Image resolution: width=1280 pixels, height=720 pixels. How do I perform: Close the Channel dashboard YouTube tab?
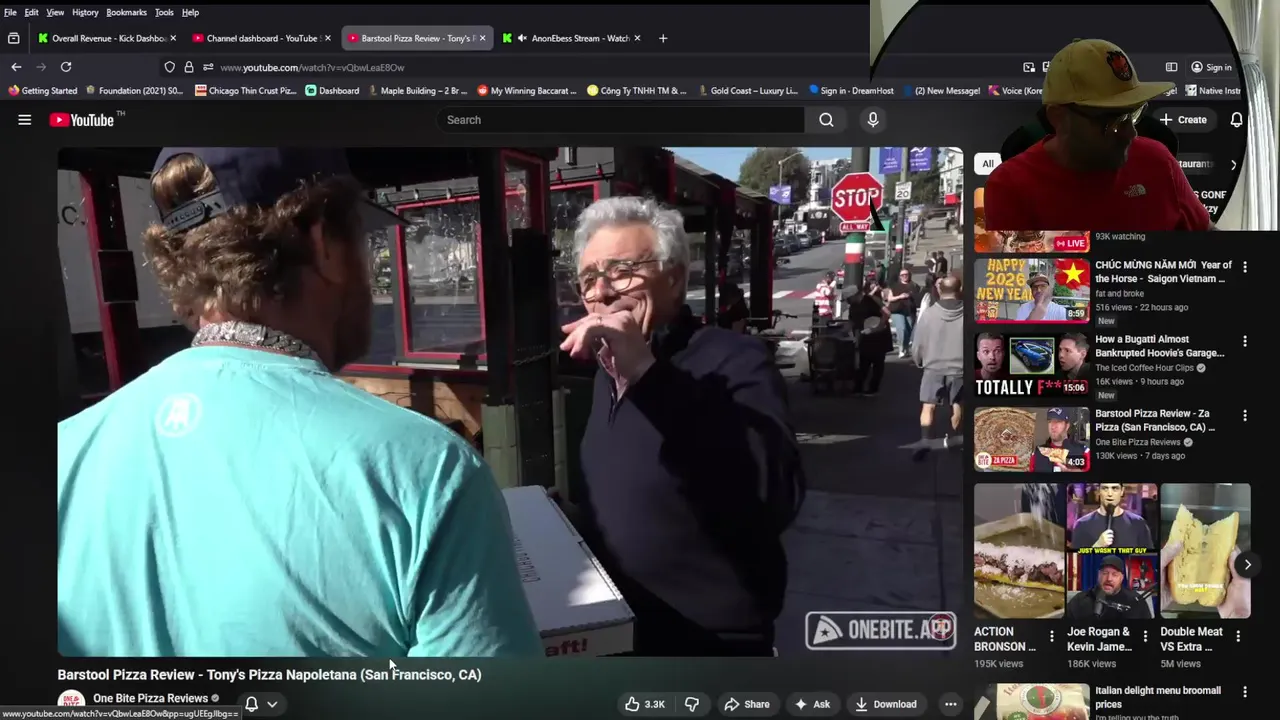point(327,38)
